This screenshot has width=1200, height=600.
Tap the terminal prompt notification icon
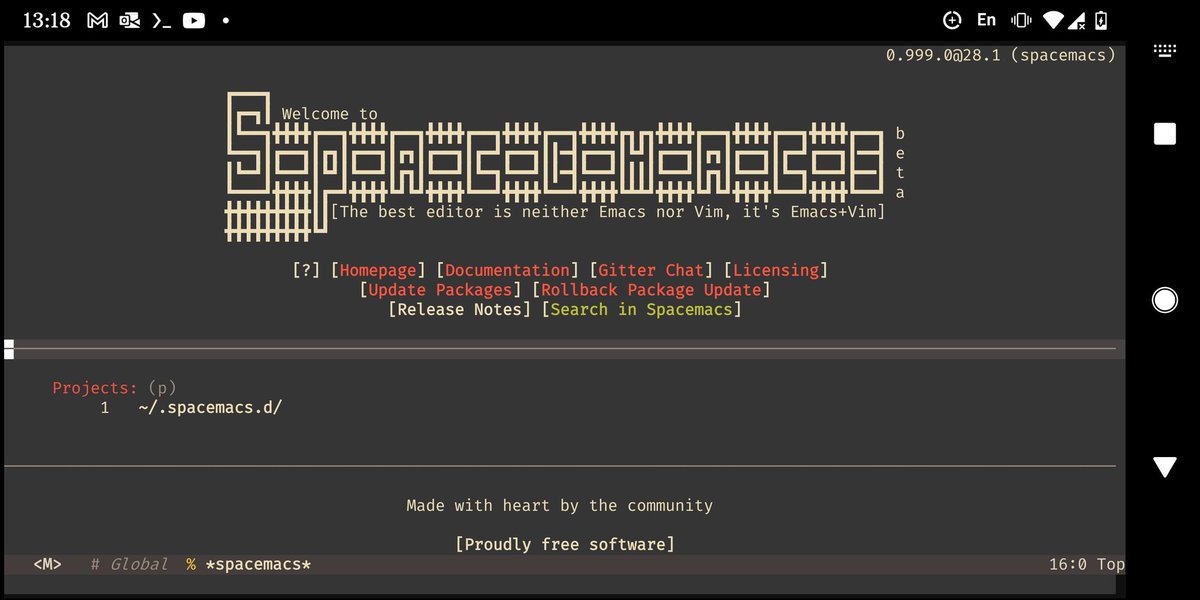tap(161, 20)
